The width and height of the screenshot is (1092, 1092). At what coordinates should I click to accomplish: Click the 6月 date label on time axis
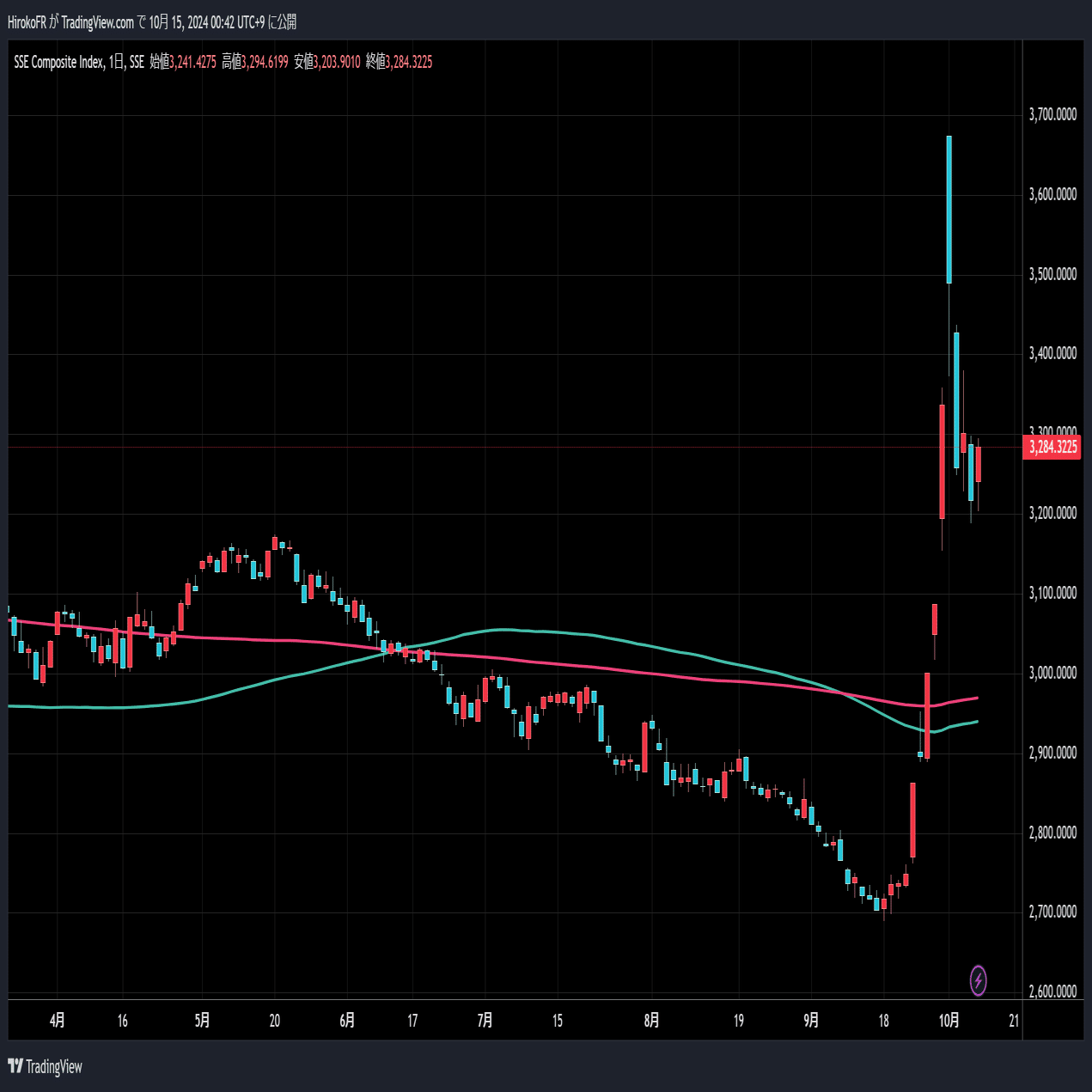[347, 1021]
